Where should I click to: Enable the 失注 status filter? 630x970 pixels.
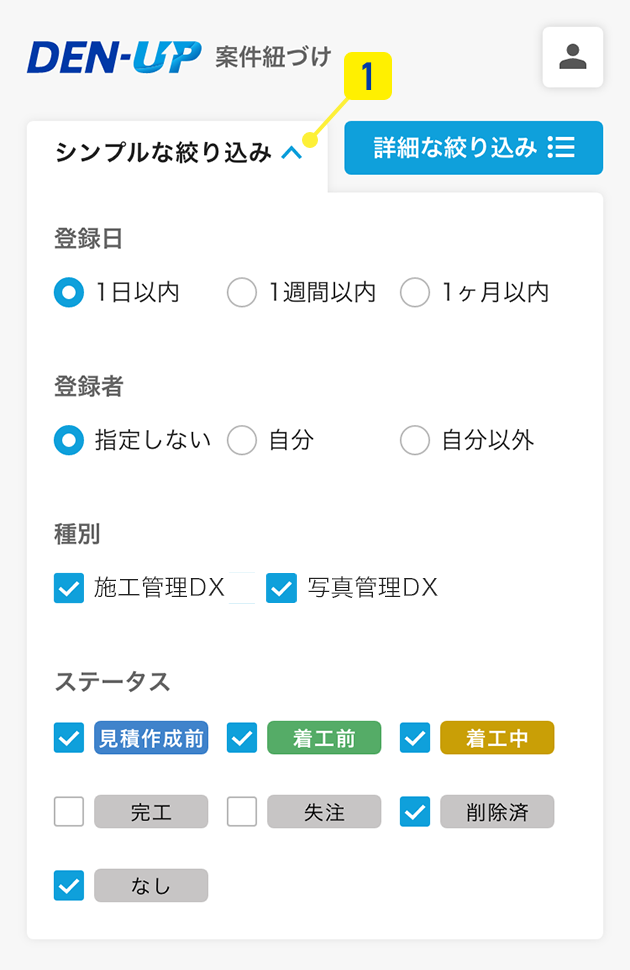[241, 811]
